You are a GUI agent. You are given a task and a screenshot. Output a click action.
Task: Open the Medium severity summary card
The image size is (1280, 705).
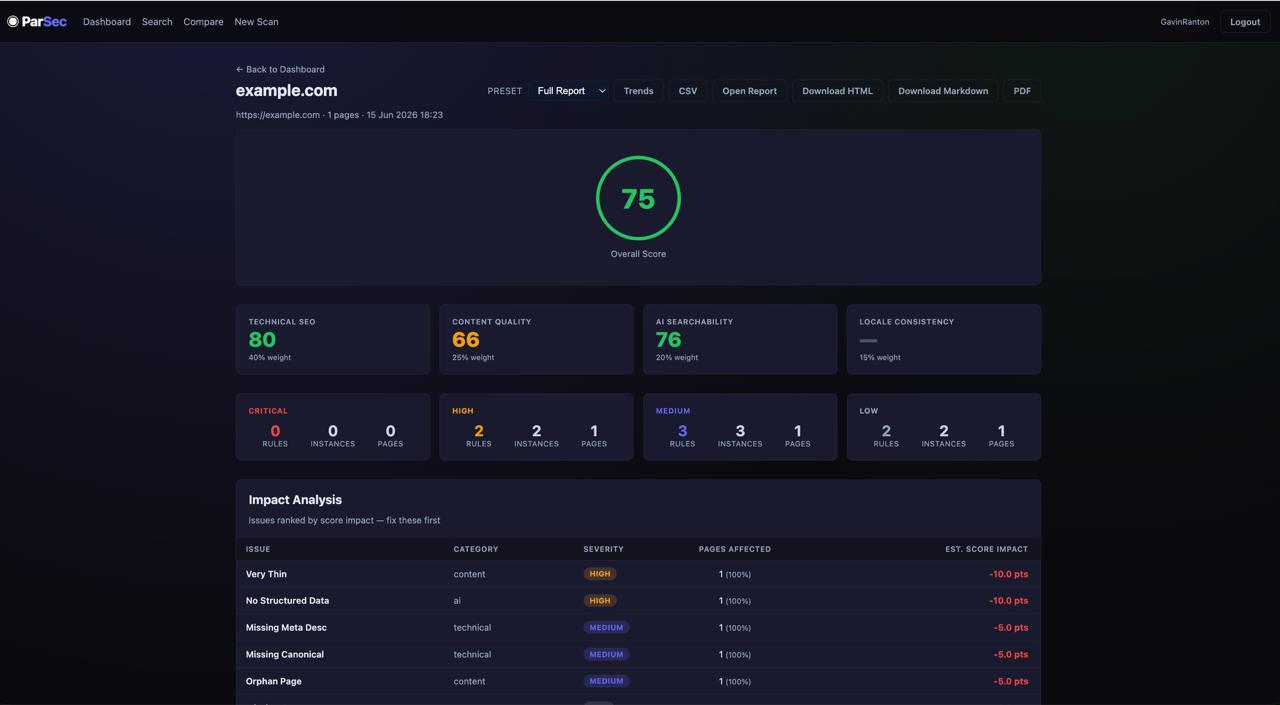tap(740, 427)
